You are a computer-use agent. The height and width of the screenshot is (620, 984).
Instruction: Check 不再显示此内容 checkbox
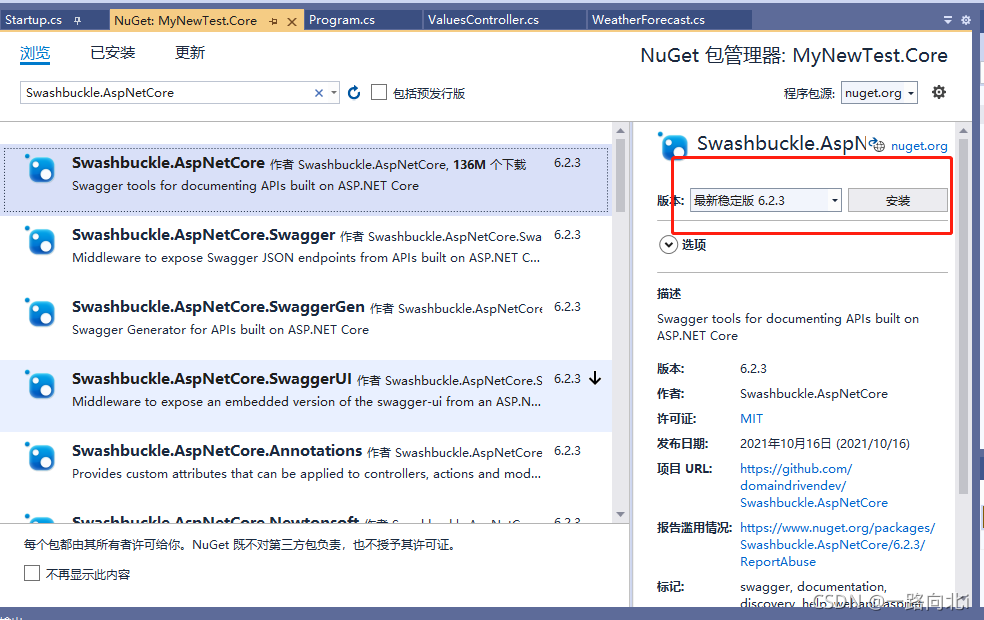pyautogui.click(x=29, y=573)
